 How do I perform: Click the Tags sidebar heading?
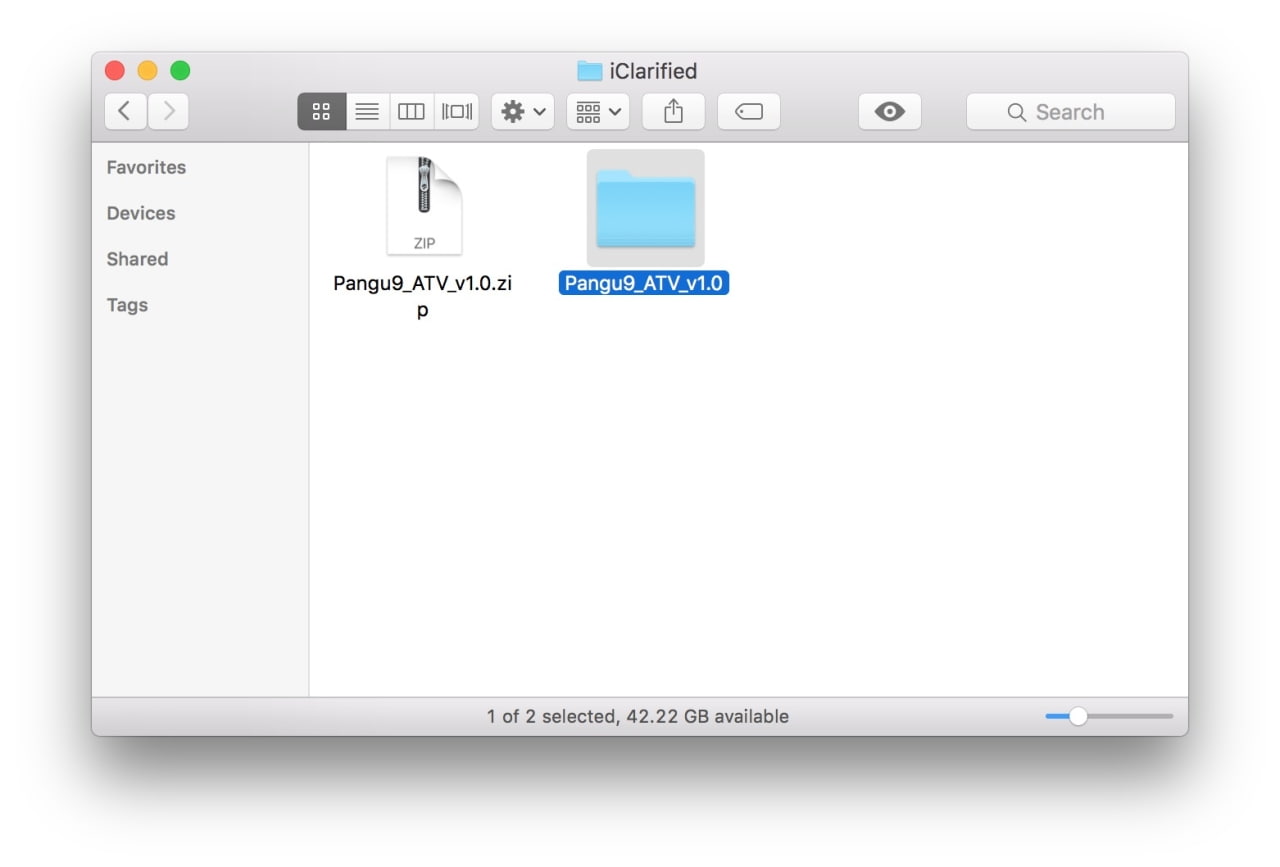(x=127, y=305)
